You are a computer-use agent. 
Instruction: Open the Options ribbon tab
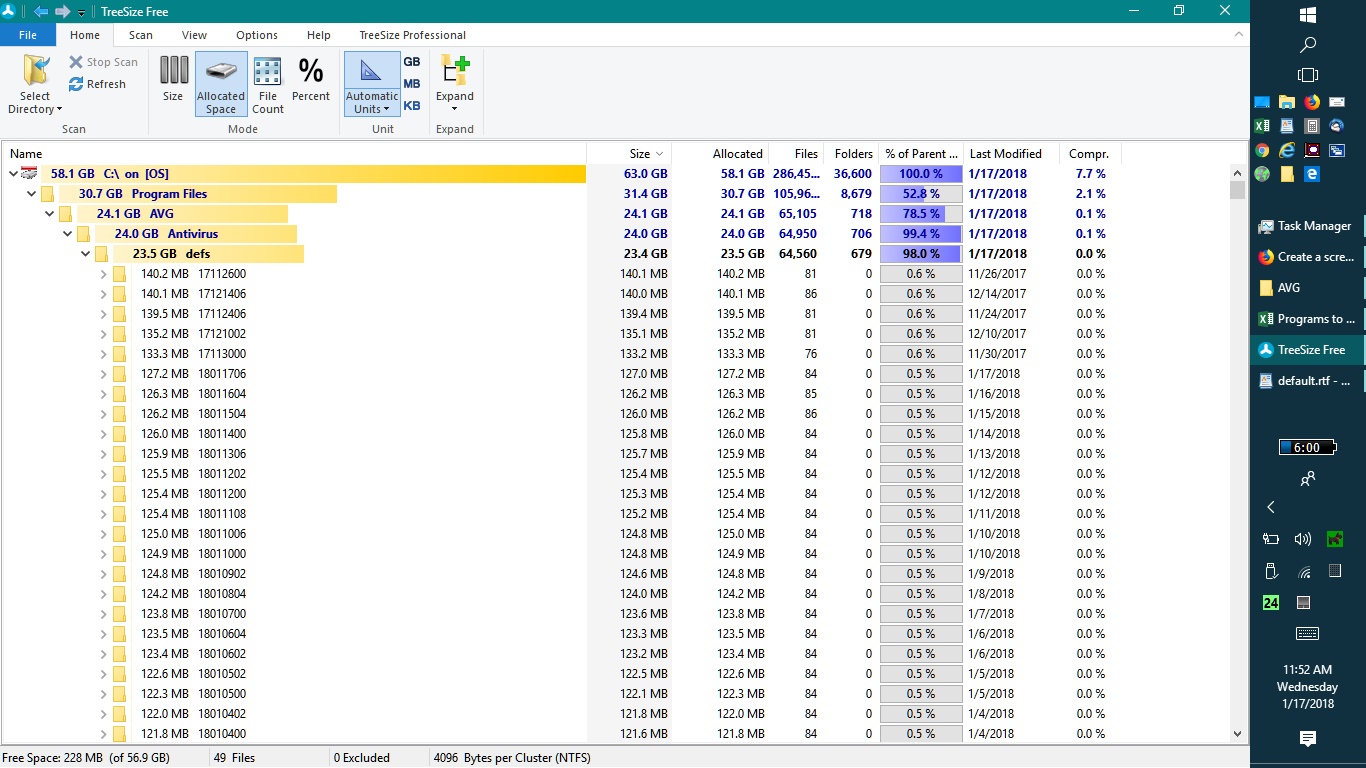[257, 35]
